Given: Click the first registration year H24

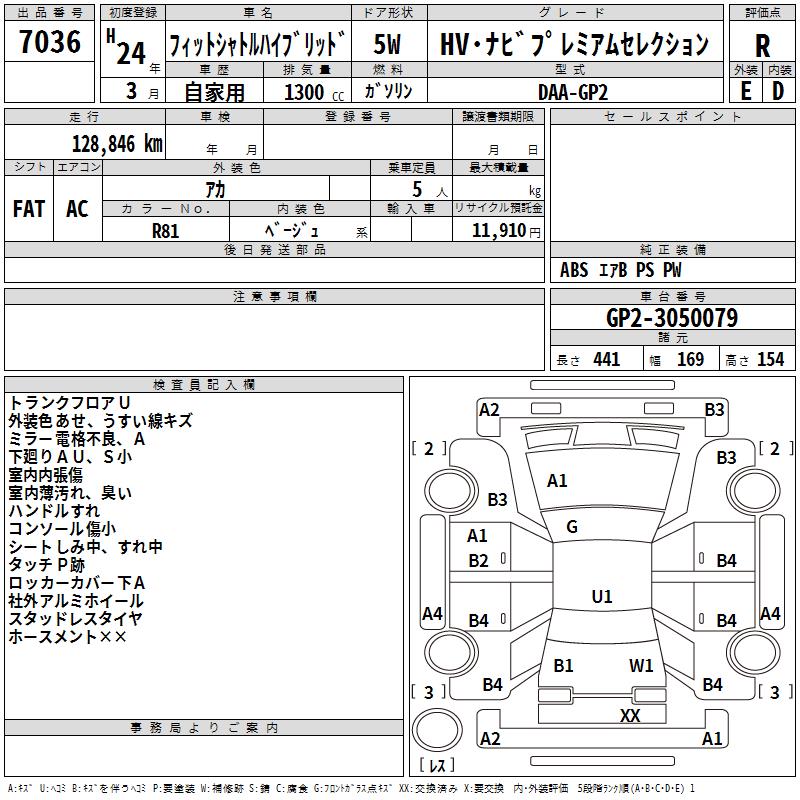Looking at the screenshot, I should [126, 48].
